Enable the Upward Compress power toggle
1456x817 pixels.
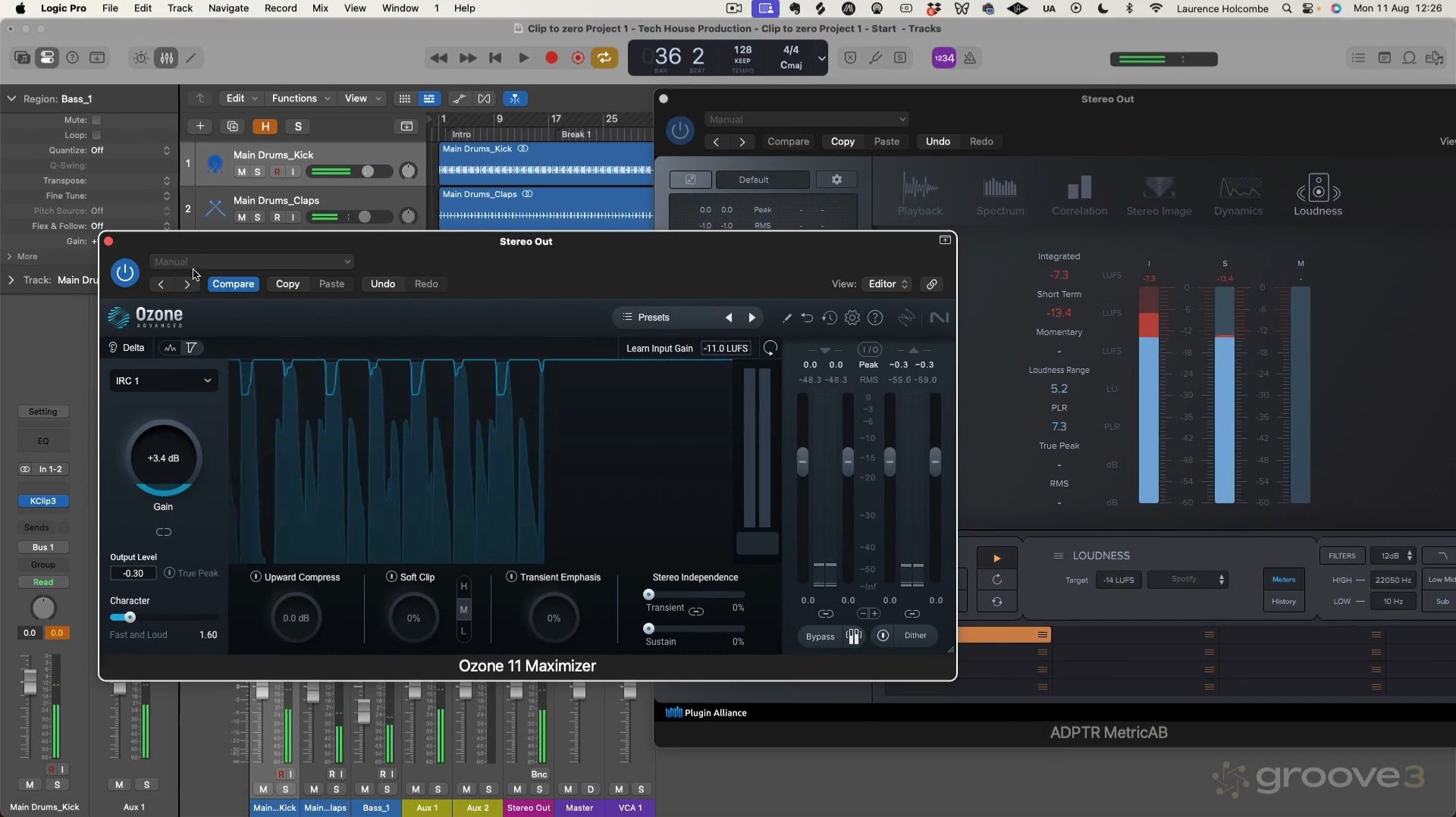pos(256,578)
